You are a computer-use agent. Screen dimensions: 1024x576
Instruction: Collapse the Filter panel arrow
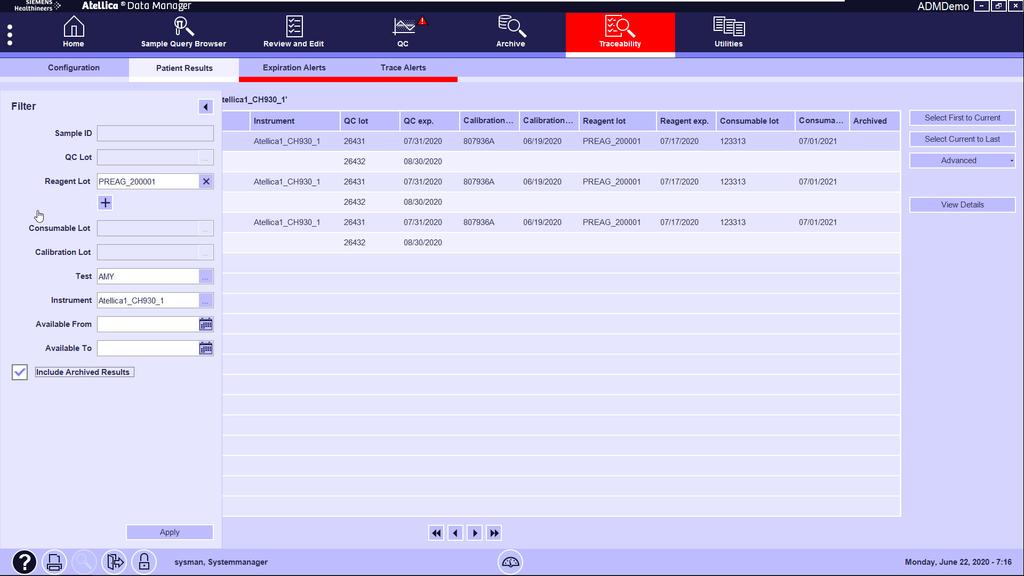[205, 106]
